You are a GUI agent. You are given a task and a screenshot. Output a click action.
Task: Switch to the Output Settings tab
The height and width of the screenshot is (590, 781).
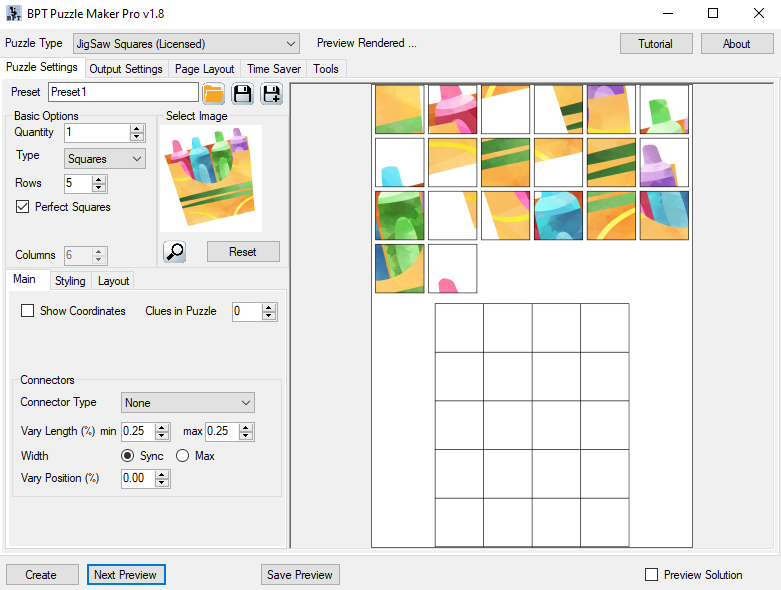[125, 69]
